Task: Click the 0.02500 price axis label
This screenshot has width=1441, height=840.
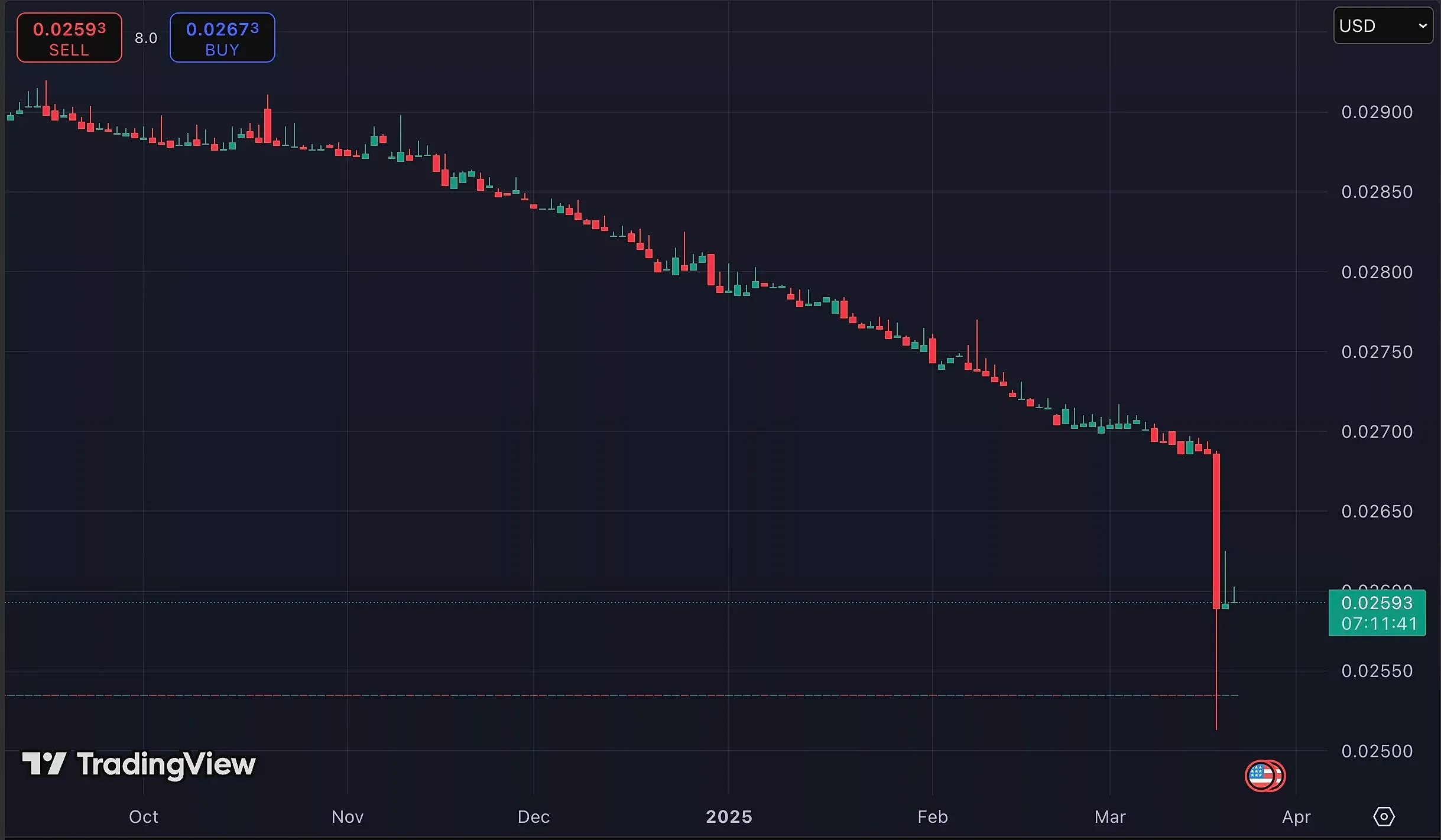Action: 1377,751
